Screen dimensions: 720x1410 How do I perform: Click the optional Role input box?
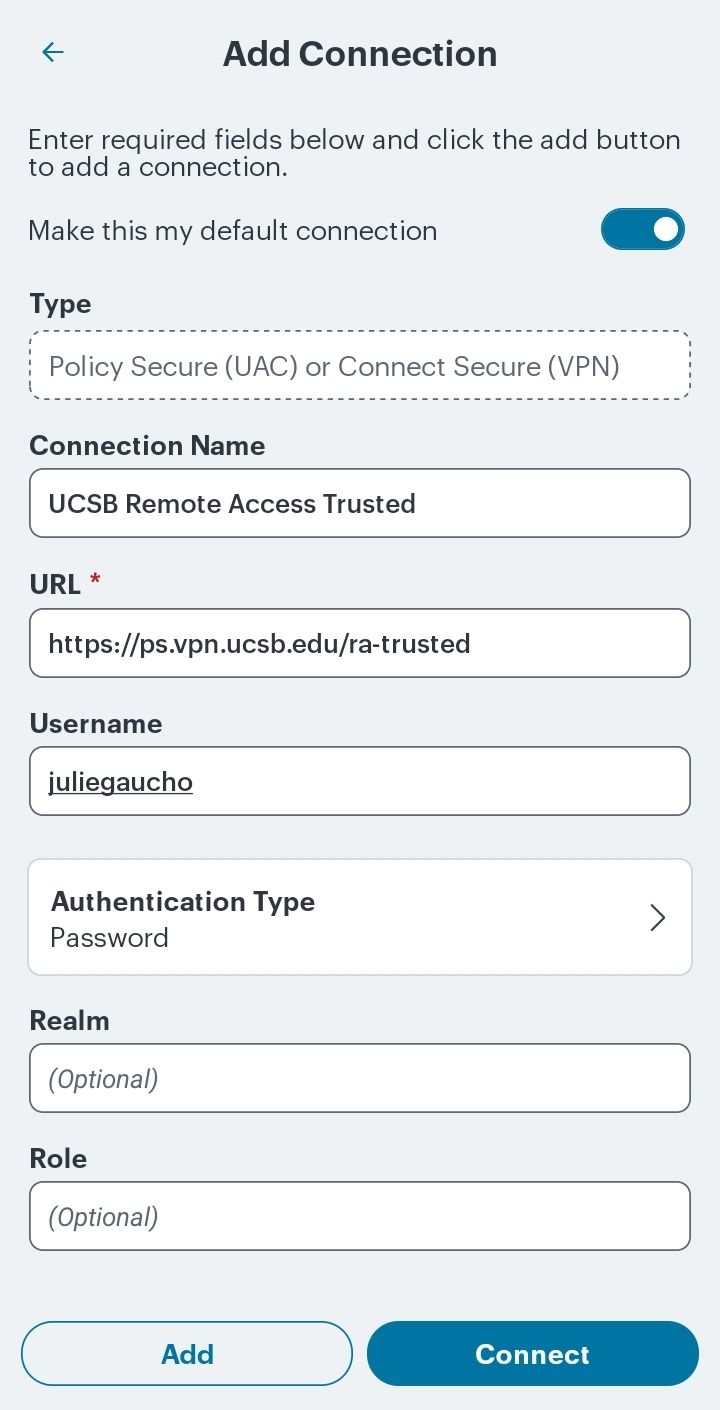point(360,1215)
